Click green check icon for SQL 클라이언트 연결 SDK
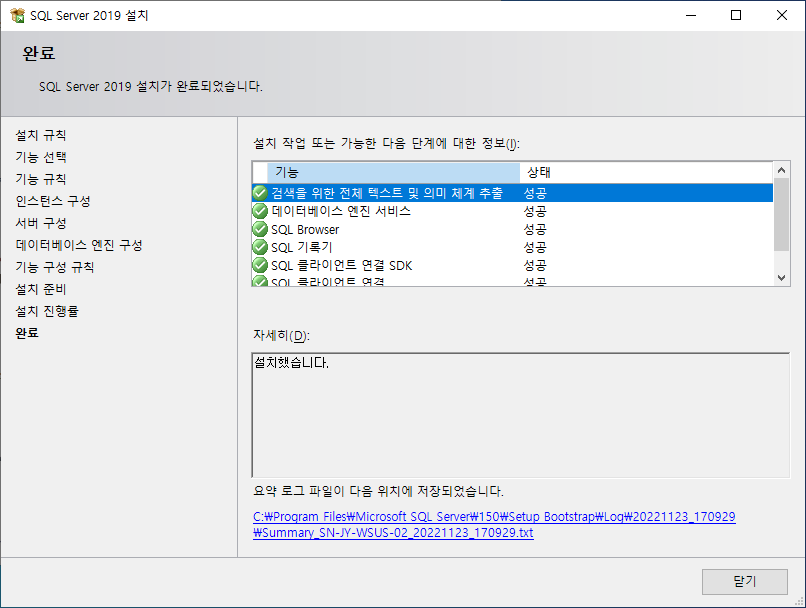Screen dimensions: 806x608 (260, 265)
